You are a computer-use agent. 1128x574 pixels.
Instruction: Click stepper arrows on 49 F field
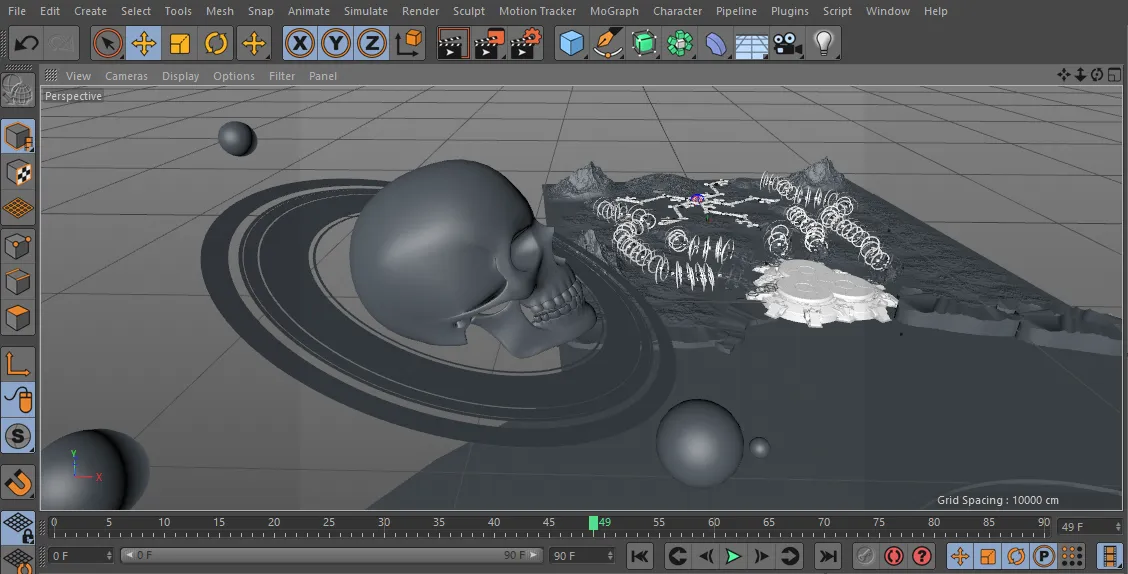[1117, 527]
